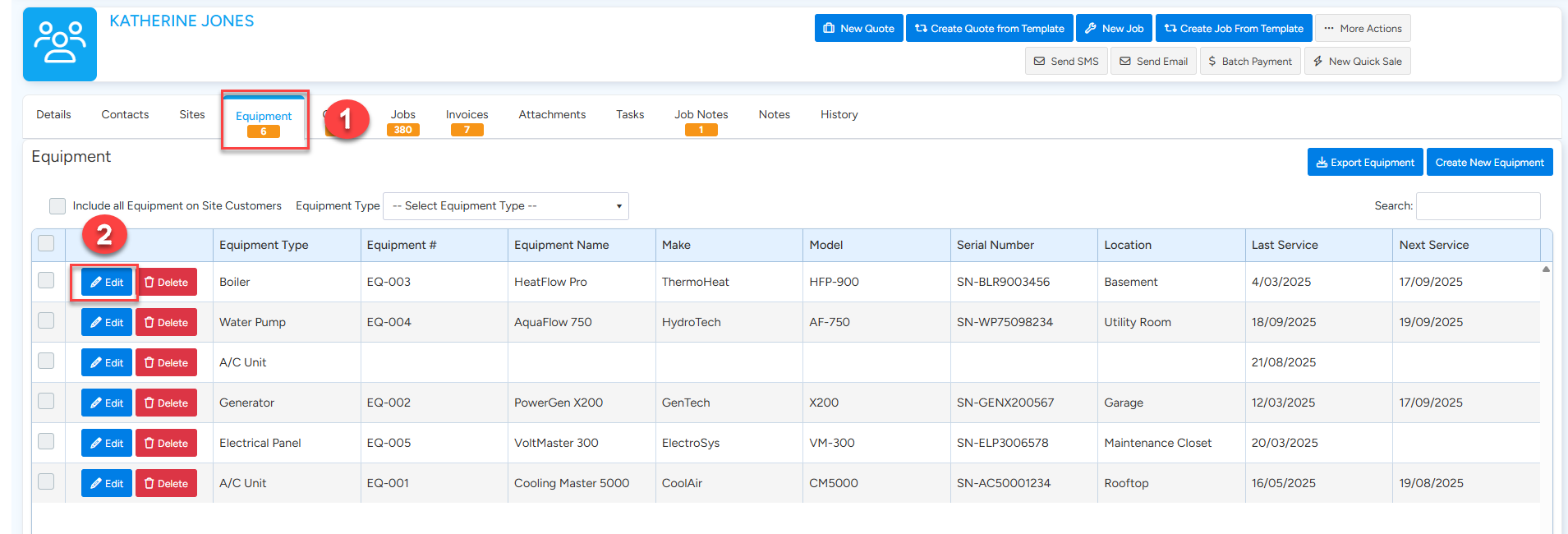Enable Include all Equipment on Site Customers
Image resolution: width=1568 pixels, height=534 pixels.
coord(57,206)
